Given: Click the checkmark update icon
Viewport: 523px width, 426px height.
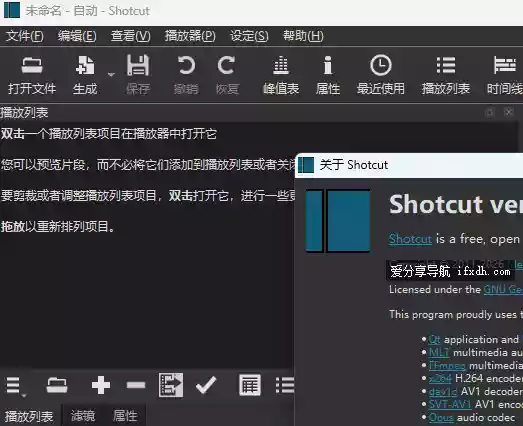Looking at the screenshot, I should [206, 385].
